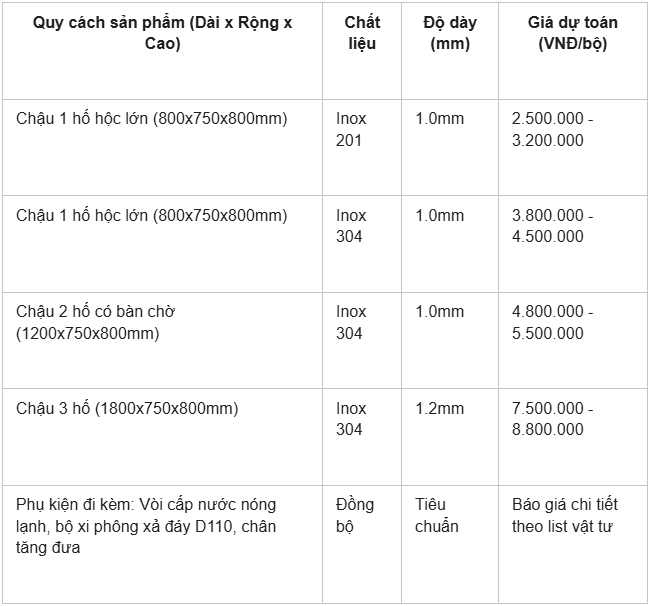Click the 'Quy cách sản phẩm' column header

(x=162, y=51)
